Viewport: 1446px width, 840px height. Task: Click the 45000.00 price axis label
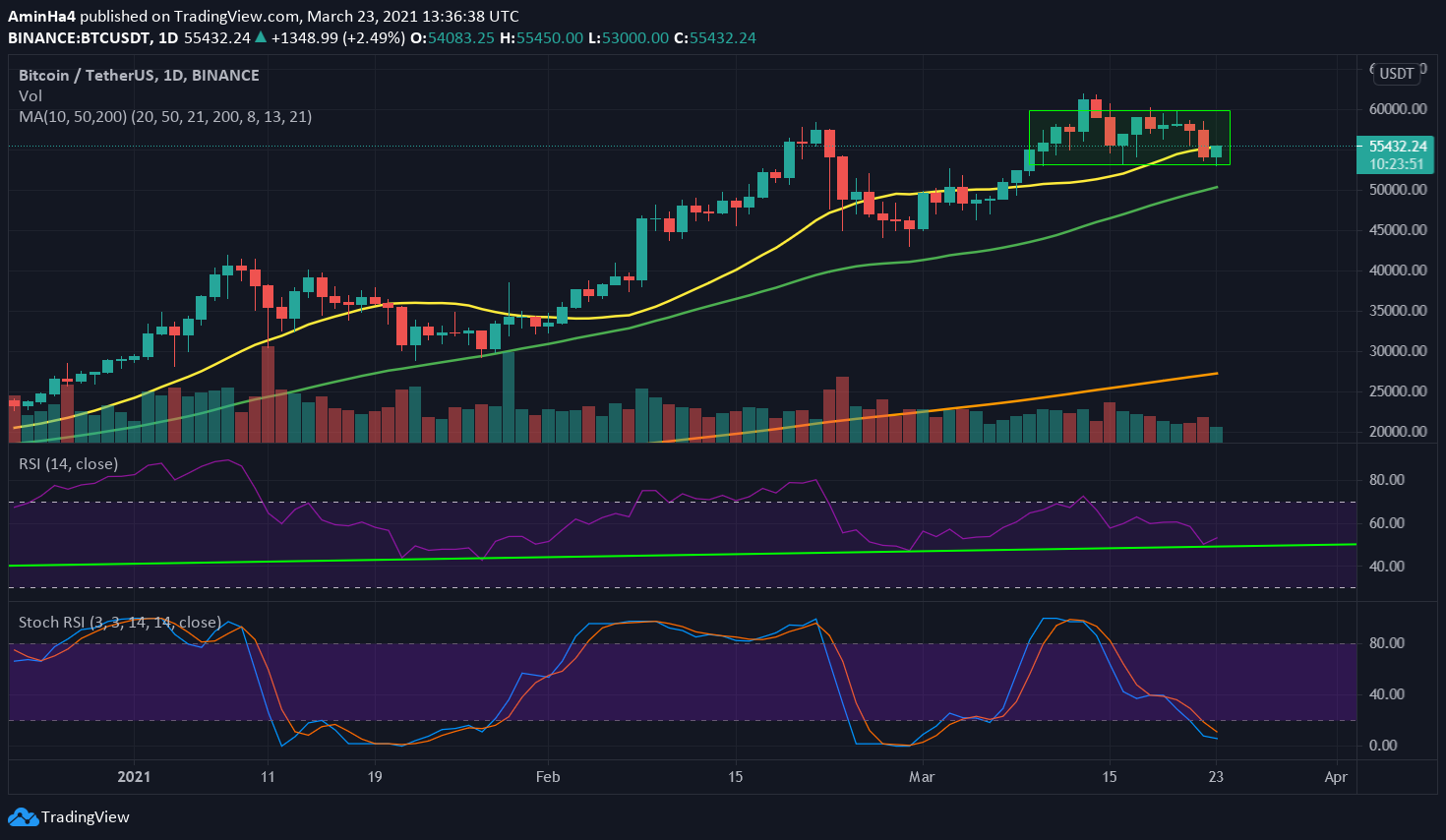point(1398,230)
